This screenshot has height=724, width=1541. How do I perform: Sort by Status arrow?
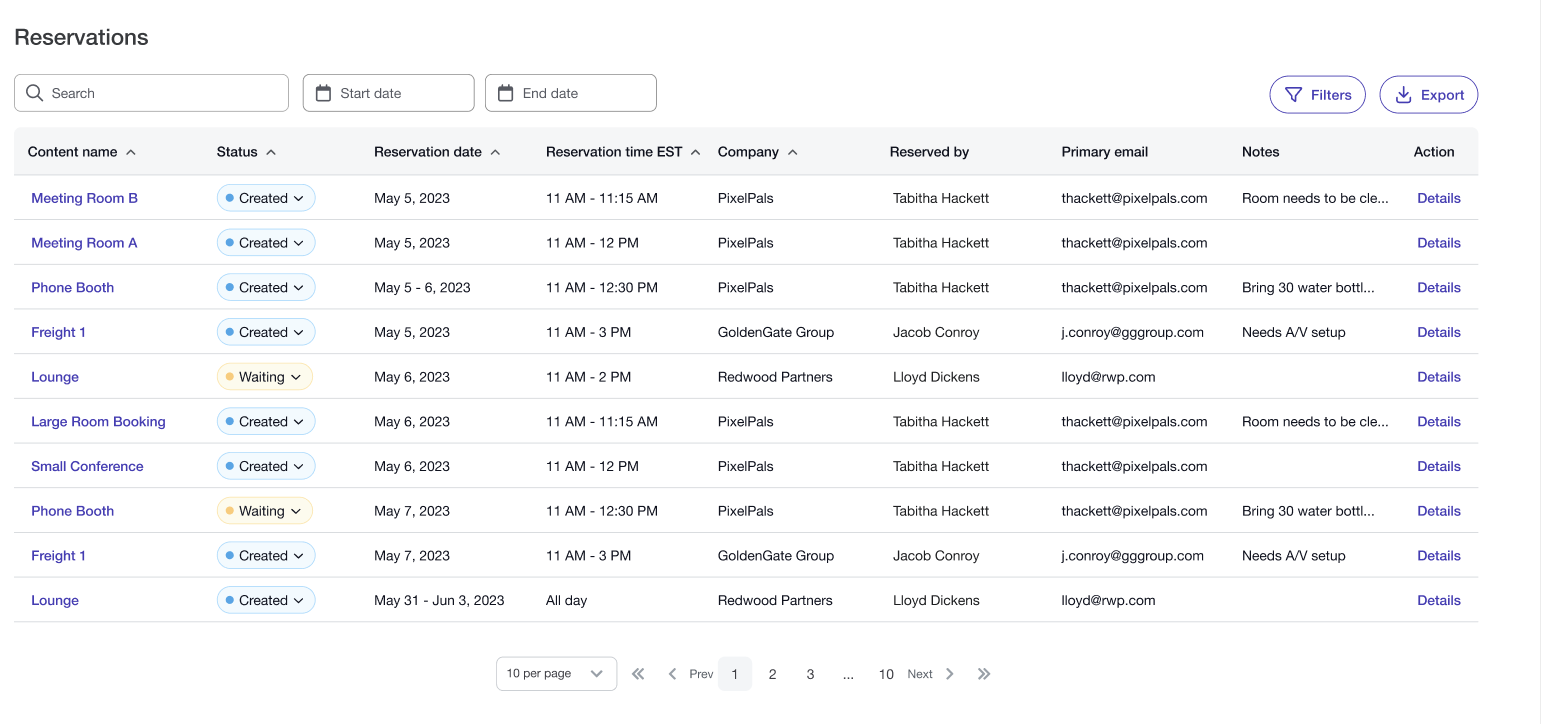pos(271,152)
